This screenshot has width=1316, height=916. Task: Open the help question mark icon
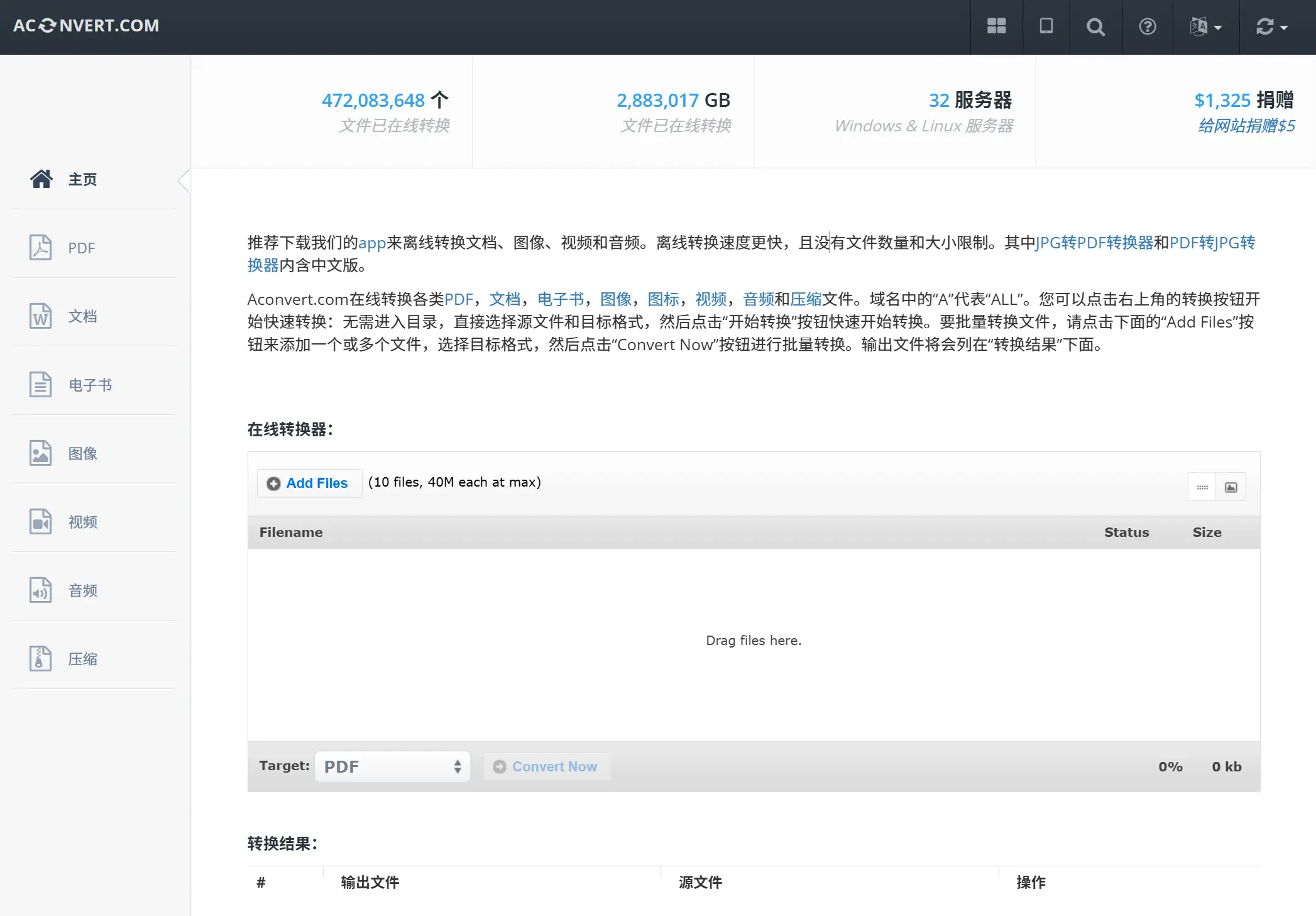point(1147,26)
